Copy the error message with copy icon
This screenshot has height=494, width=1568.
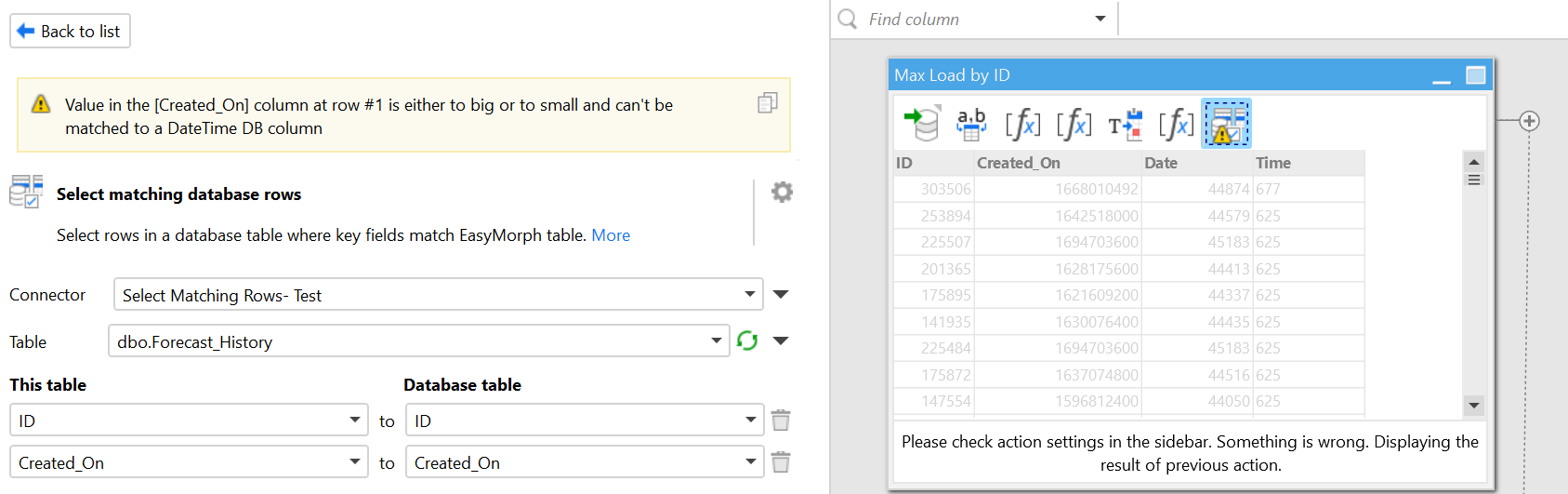point(767,103)
